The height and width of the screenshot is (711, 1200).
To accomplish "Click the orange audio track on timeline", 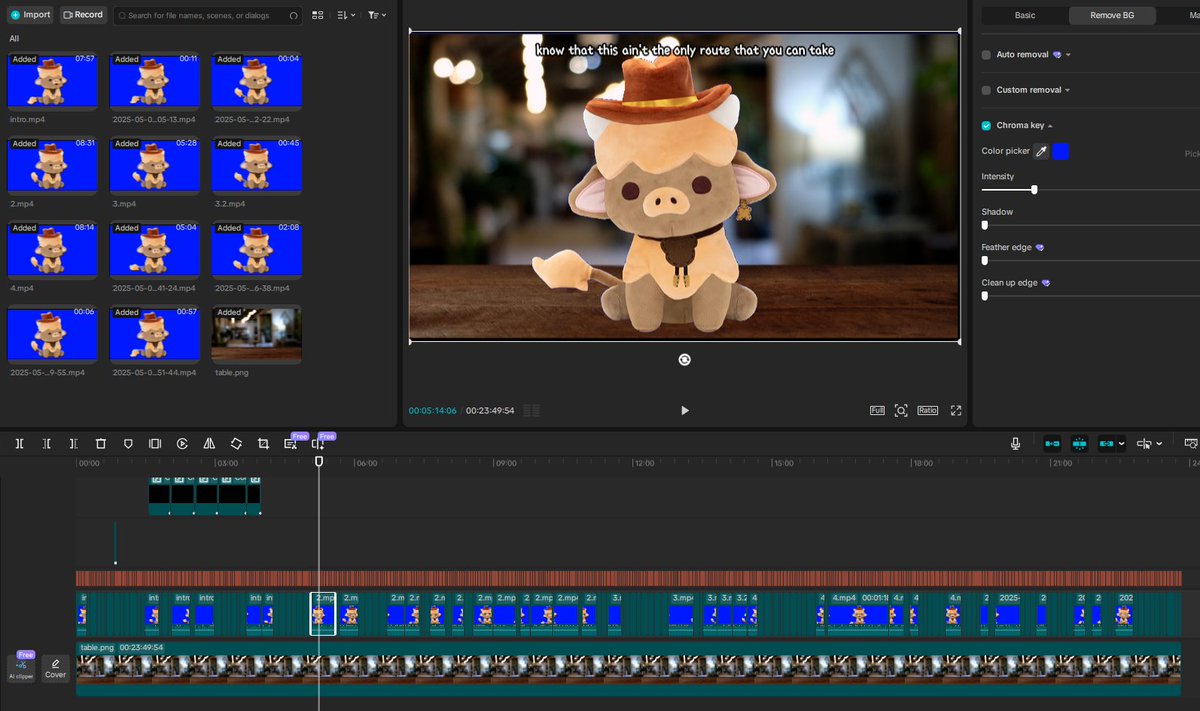I will coord(628,579).
